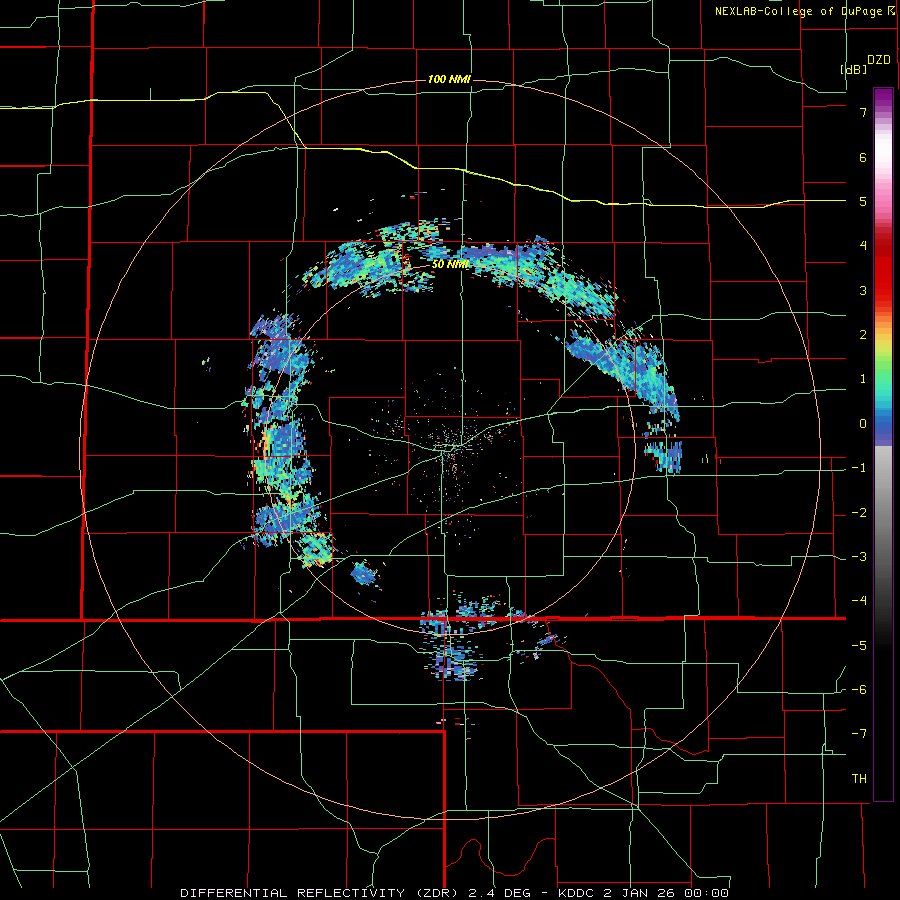Image resolution: width=900 pixels, height=900 pixels.
Task: Select the -4 value on the color scale
Action: point(859,601)
